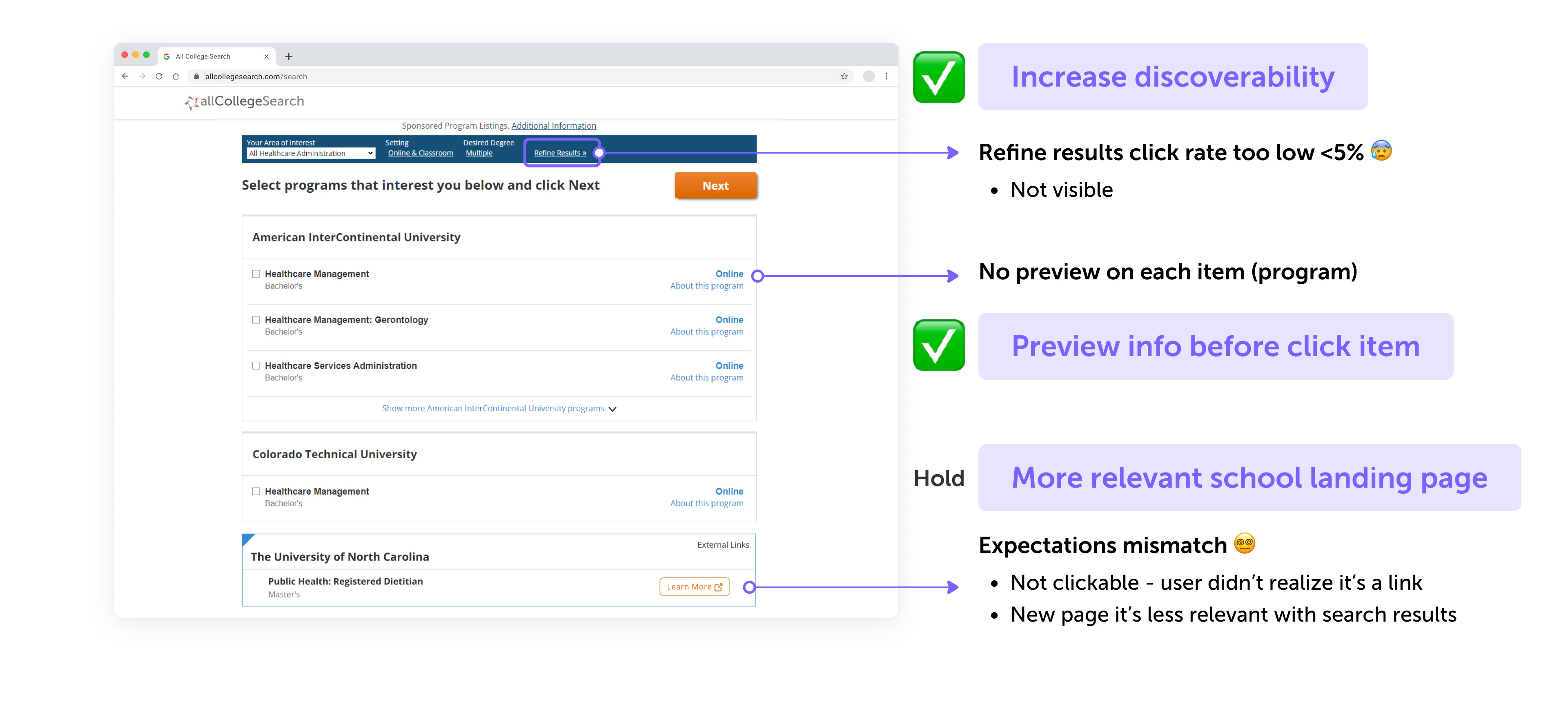Image resolution: width=1568 pixels, height=709 pixels.
Task: Open the browser three-dot menu
Action: pyautogui.click(x=886, y=76)
